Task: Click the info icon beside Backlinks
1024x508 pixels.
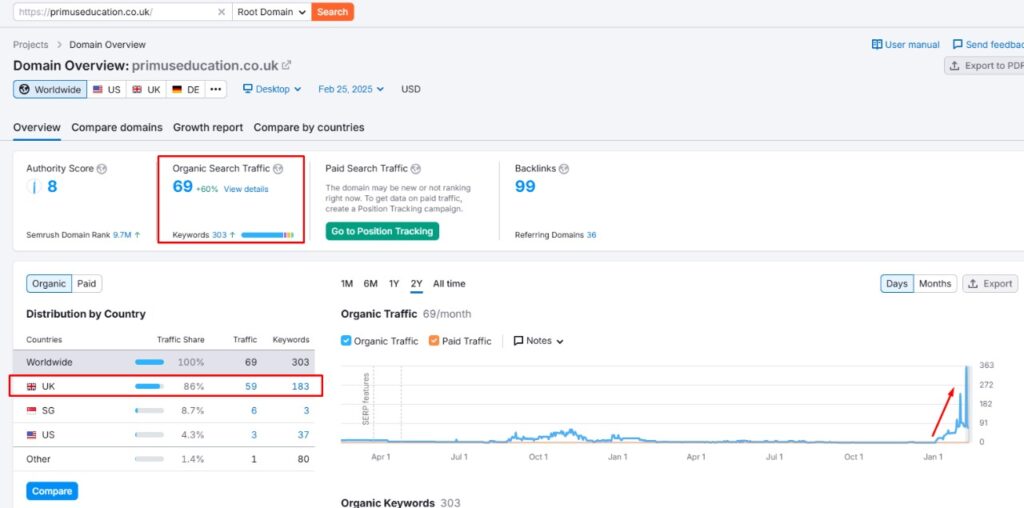Action: point(564,168)
